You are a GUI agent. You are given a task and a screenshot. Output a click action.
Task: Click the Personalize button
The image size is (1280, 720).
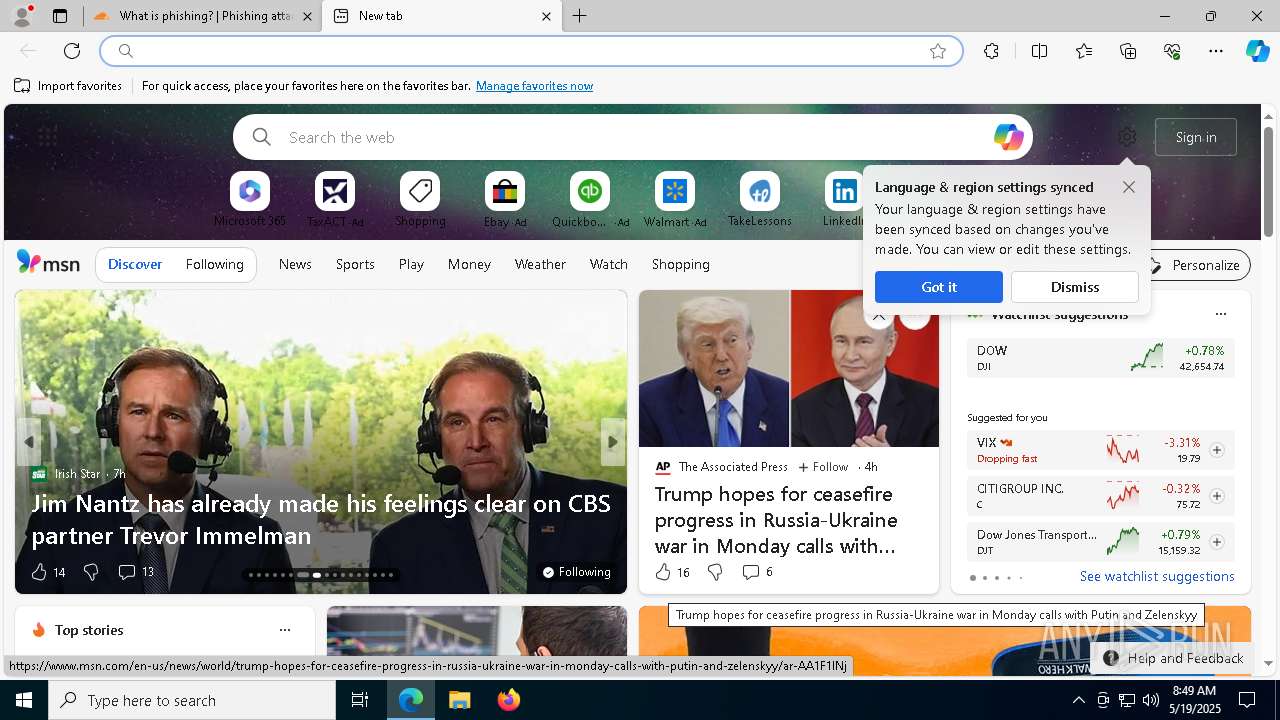pyautogui.click(x=1196, y=265)
